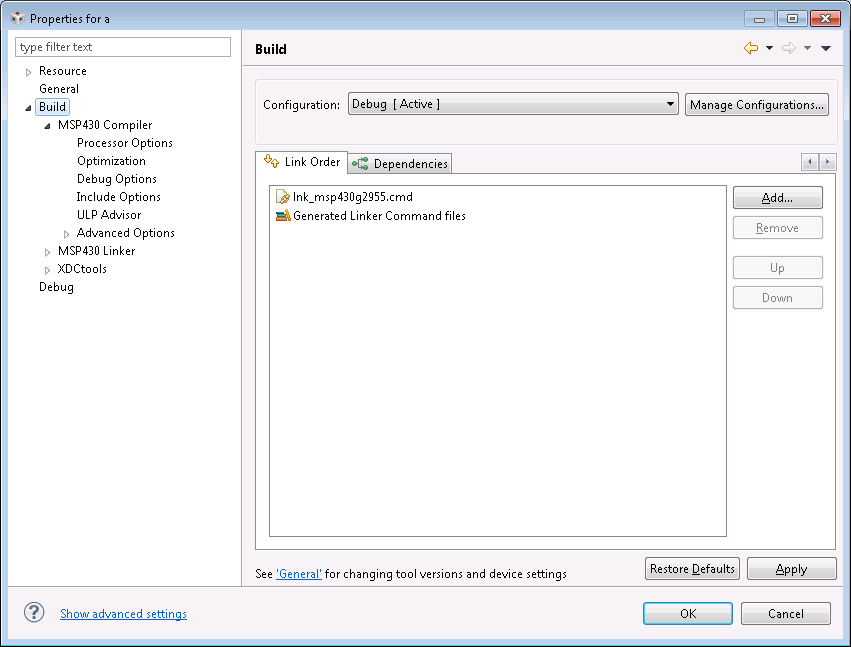Click the Manage Configurations button

pos(757,104)
